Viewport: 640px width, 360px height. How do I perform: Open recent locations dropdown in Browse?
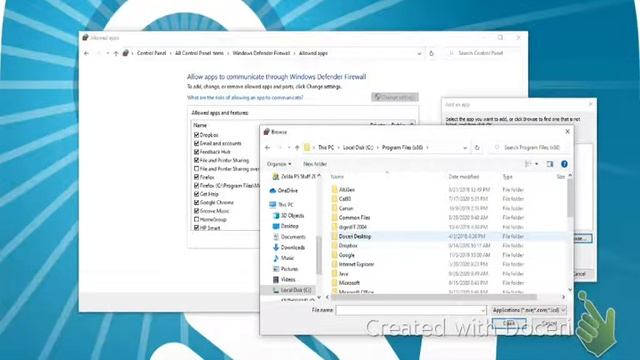(x=289, y=148)
